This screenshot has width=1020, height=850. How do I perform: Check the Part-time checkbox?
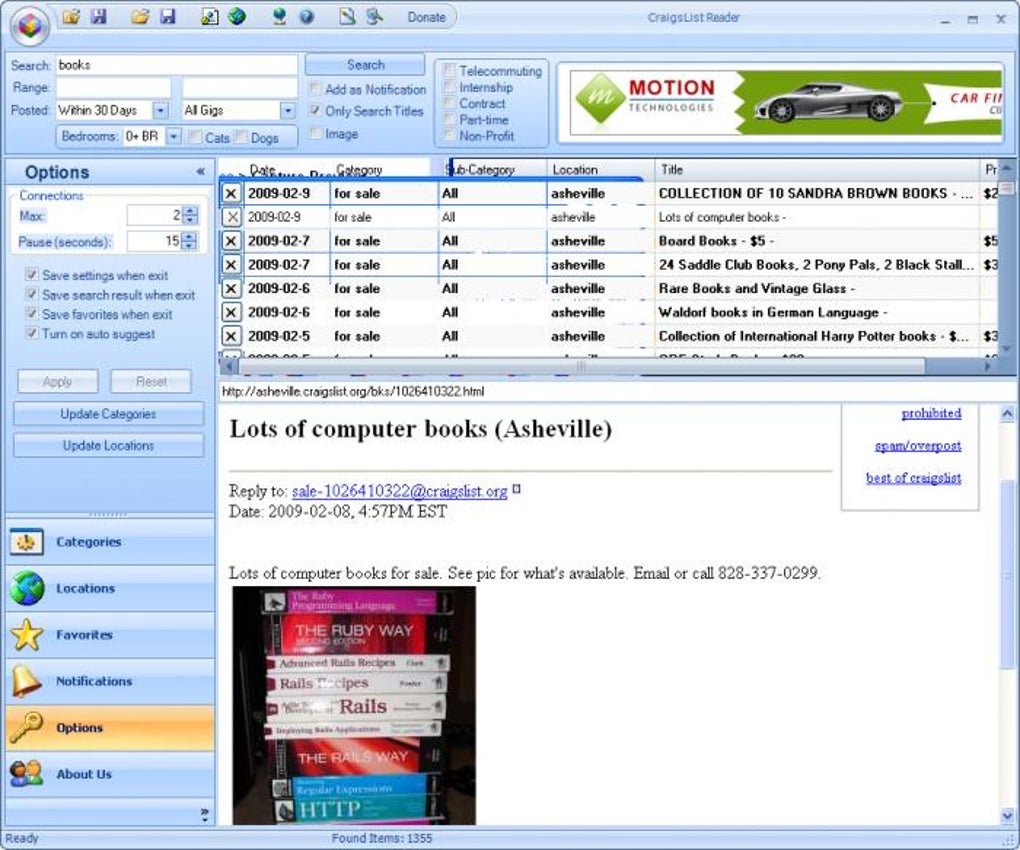click(449, 119)
